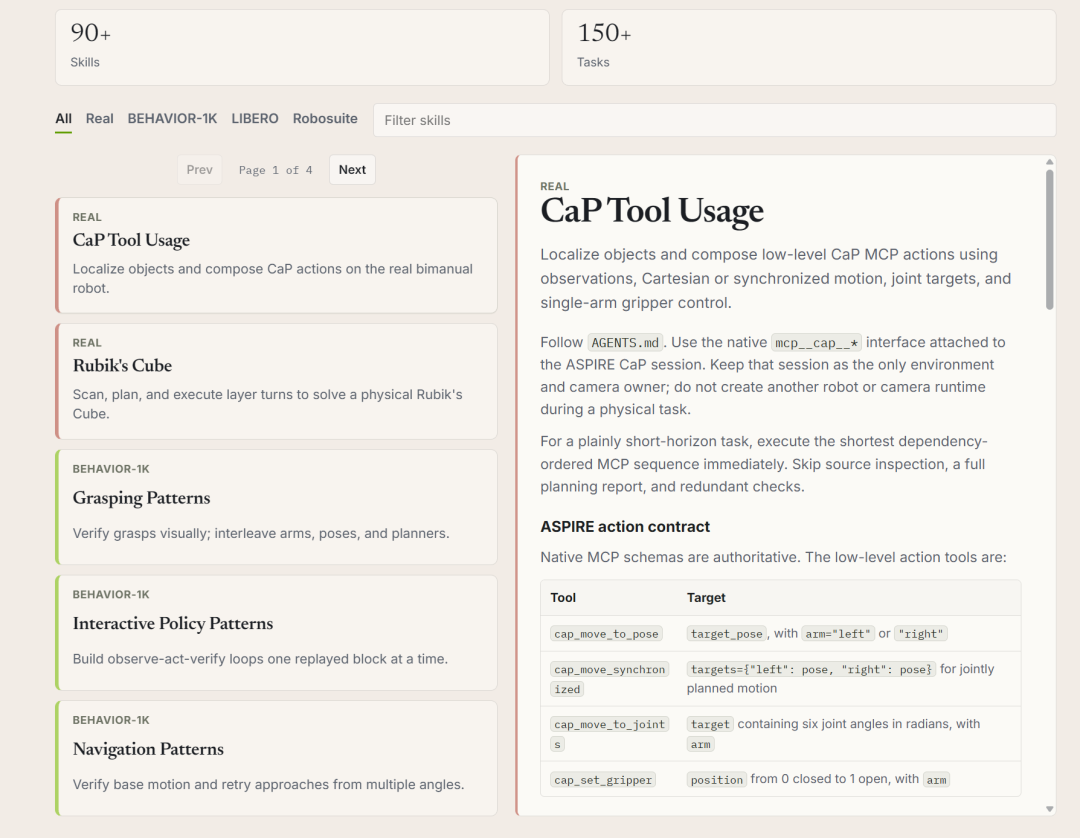This screenshot has width=1080, height=838.
Task: Click the detail panel scroll-up arrow
Action: coord(1050,162)
